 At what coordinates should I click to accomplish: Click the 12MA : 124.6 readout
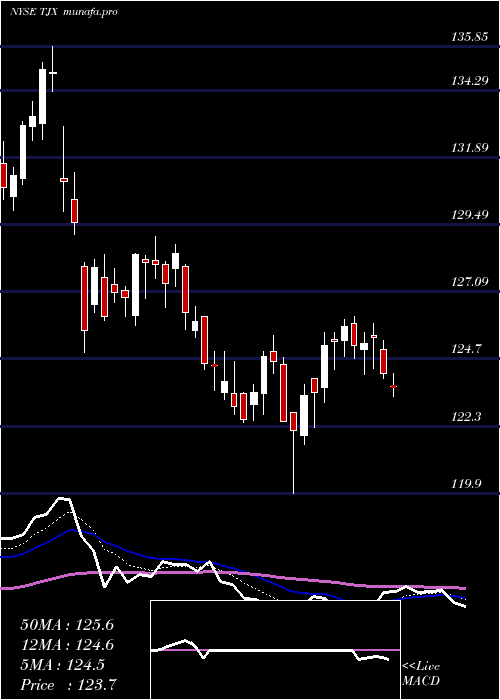[67, 645]
